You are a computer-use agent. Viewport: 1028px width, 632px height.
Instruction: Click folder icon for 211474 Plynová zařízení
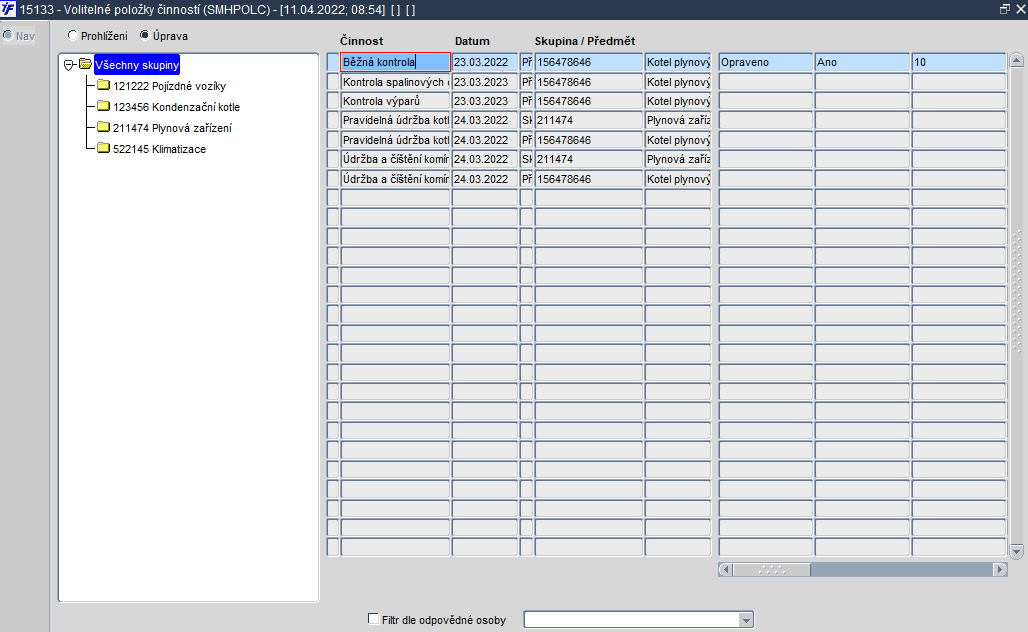(104, 127)
